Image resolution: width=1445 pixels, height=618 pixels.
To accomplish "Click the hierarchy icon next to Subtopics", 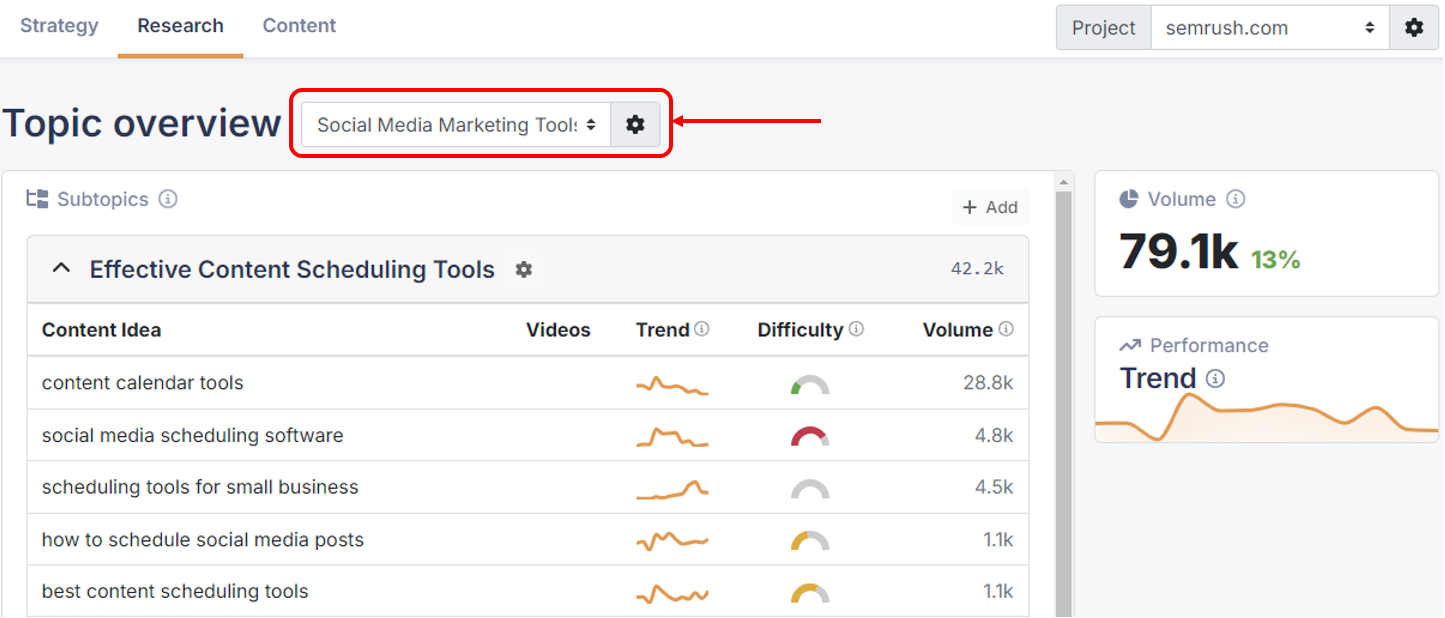I will (x=35, y=199).
